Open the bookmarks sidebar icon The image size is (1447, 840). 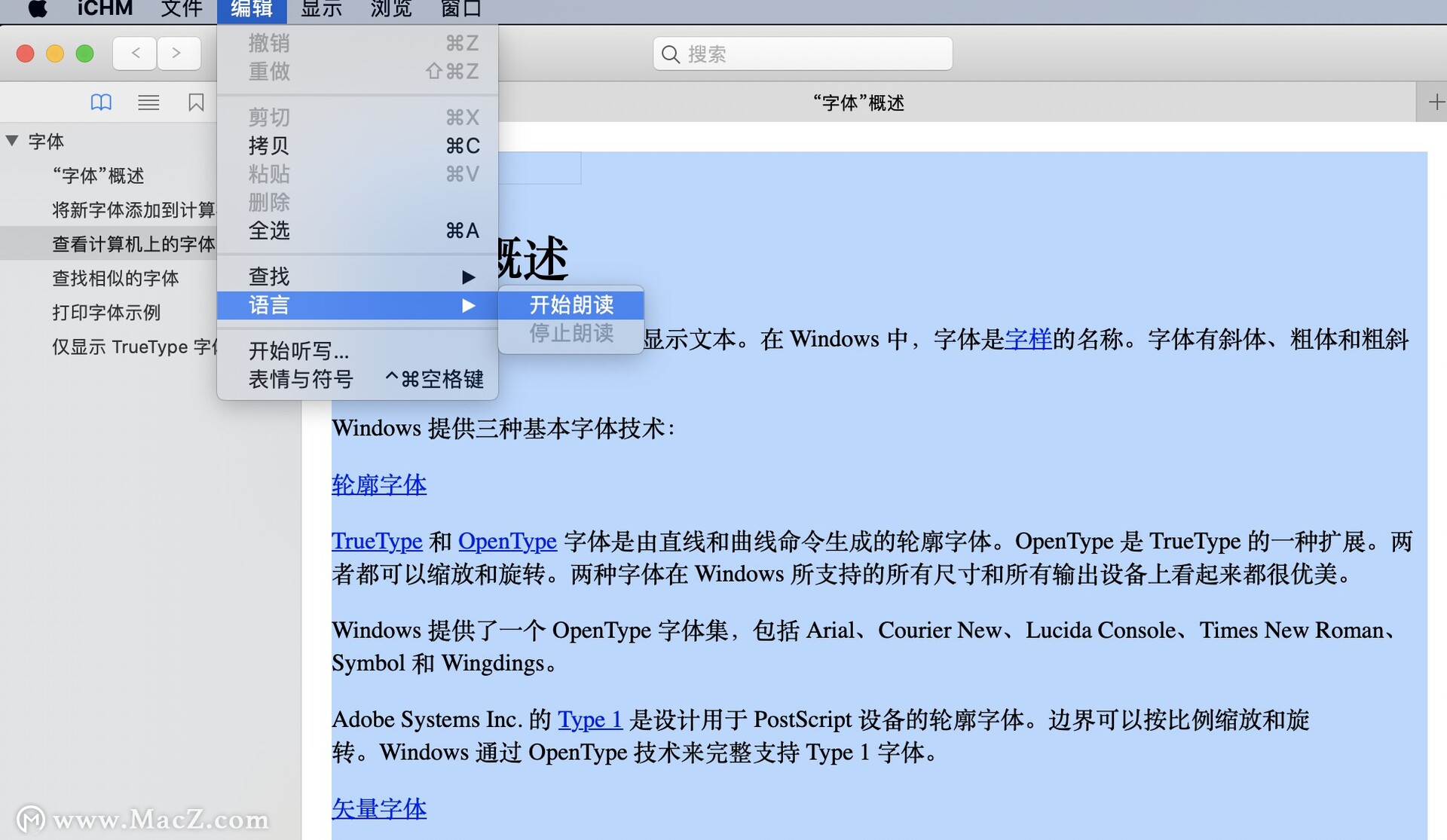click(196, 102)
